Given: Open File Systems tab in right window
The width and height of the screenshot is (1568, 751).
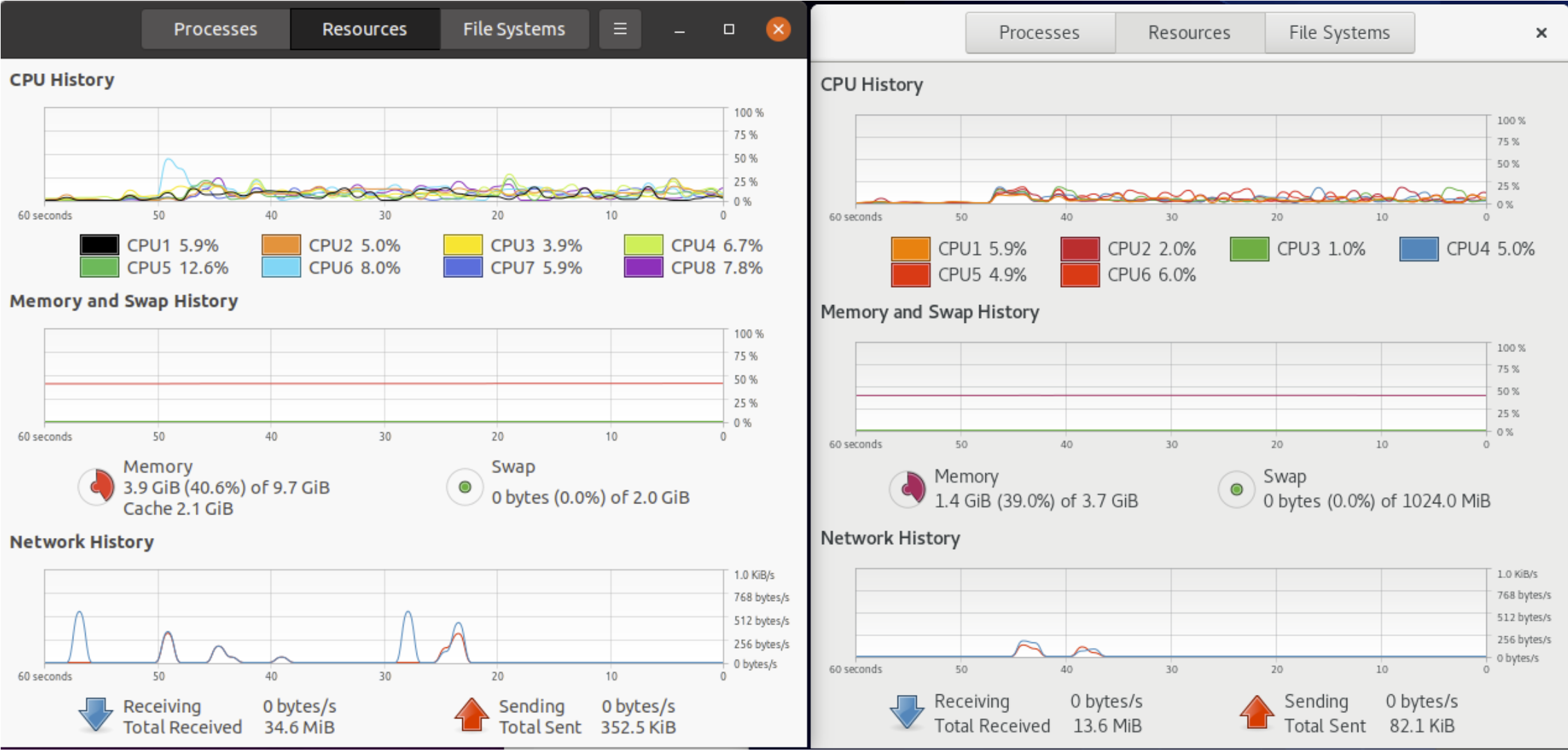Looking at the screenshot, I should coord(1339,33).
